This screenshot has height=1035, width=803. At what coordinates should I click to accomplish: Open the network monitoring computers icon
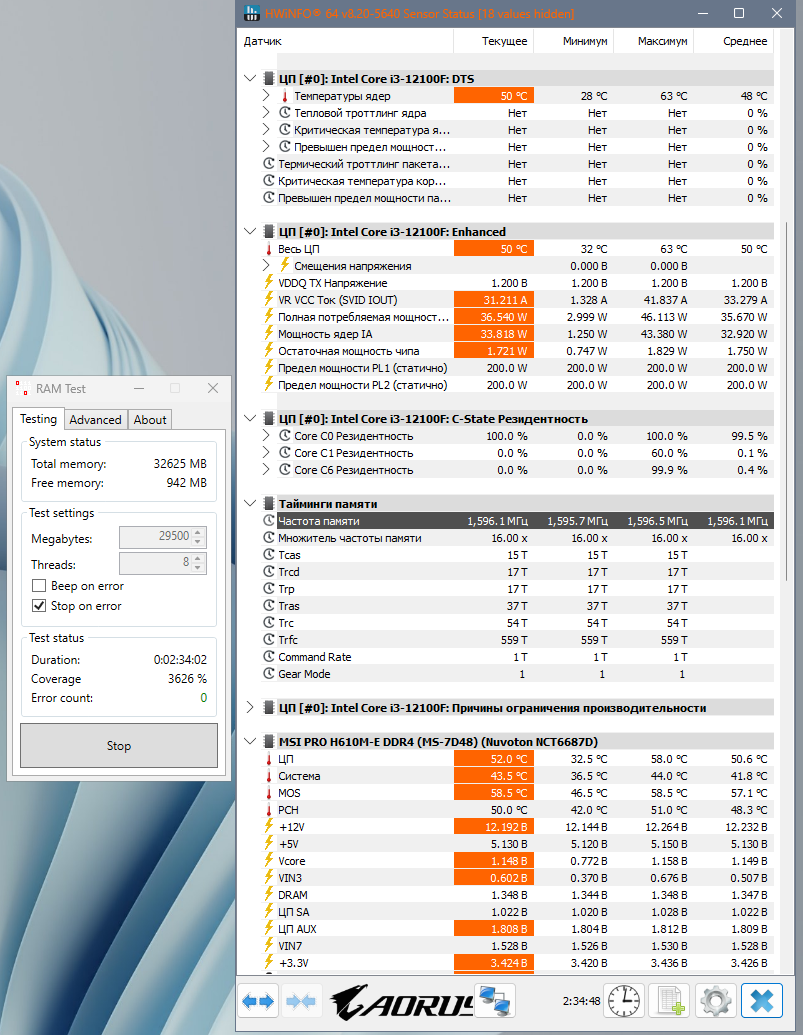pyautogui.click(x=495, y=1001)
